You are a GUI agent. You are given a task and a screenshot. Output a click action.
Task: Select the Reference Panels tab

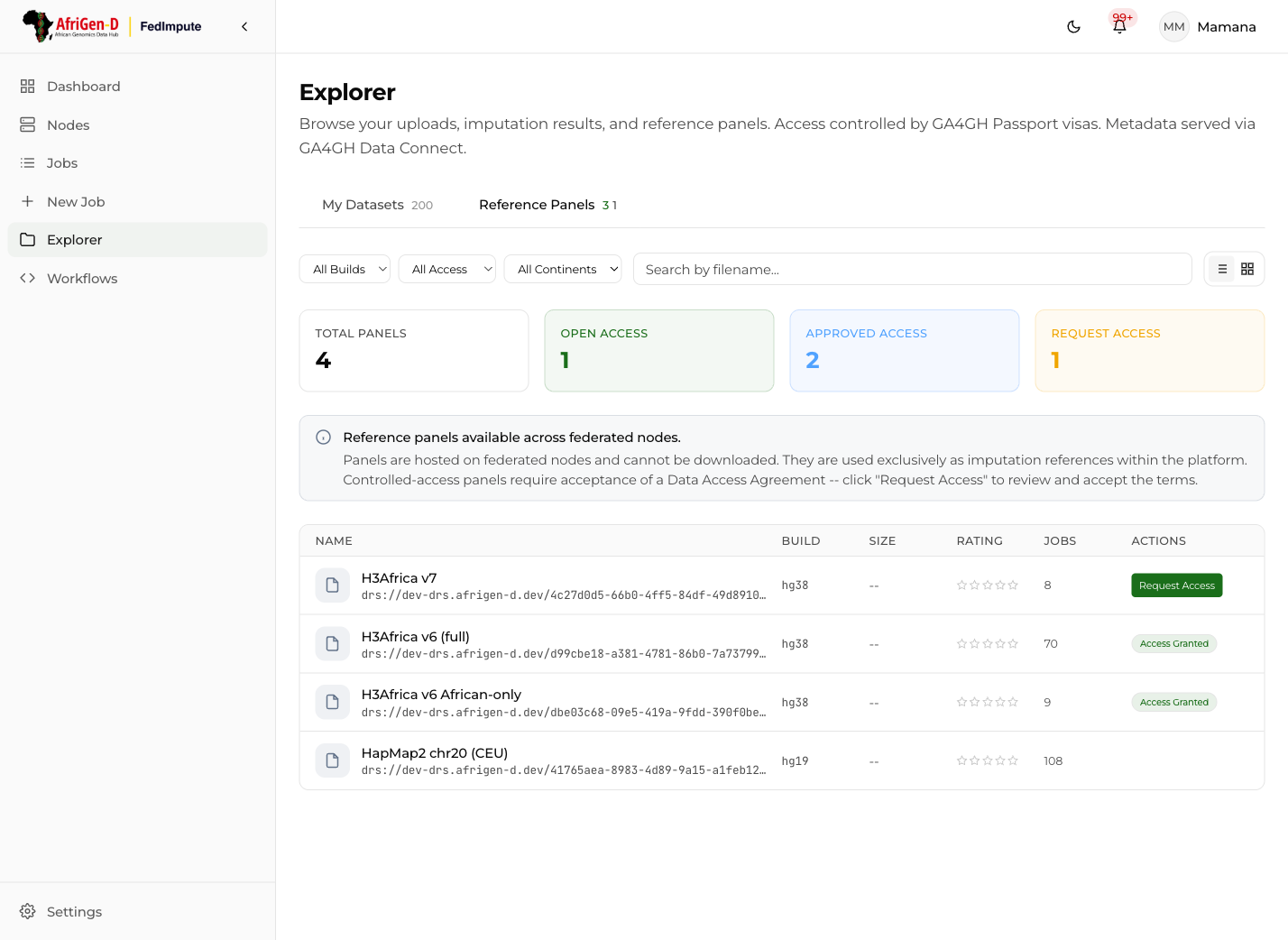[x=547, y=205]
